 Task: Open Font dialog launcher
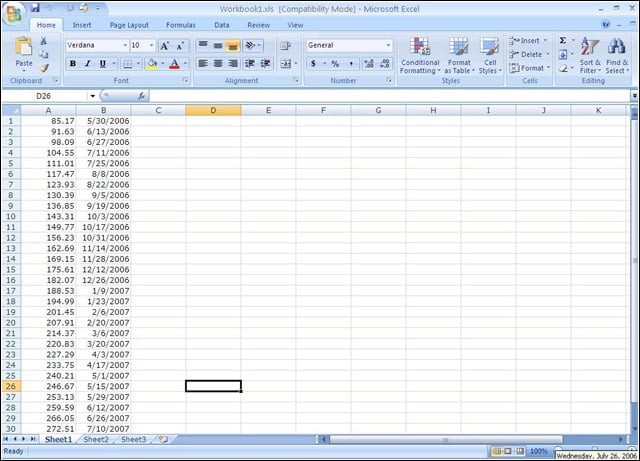pyautogui.click(x=186, y=80)
